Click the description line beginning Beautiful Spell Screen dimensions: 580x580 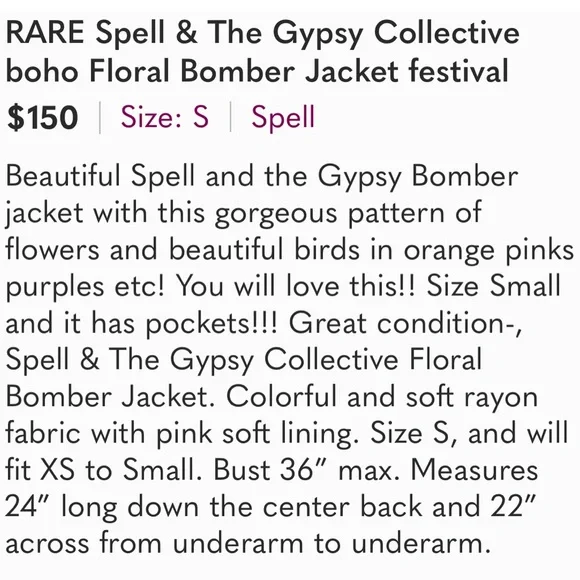[262, 176]
